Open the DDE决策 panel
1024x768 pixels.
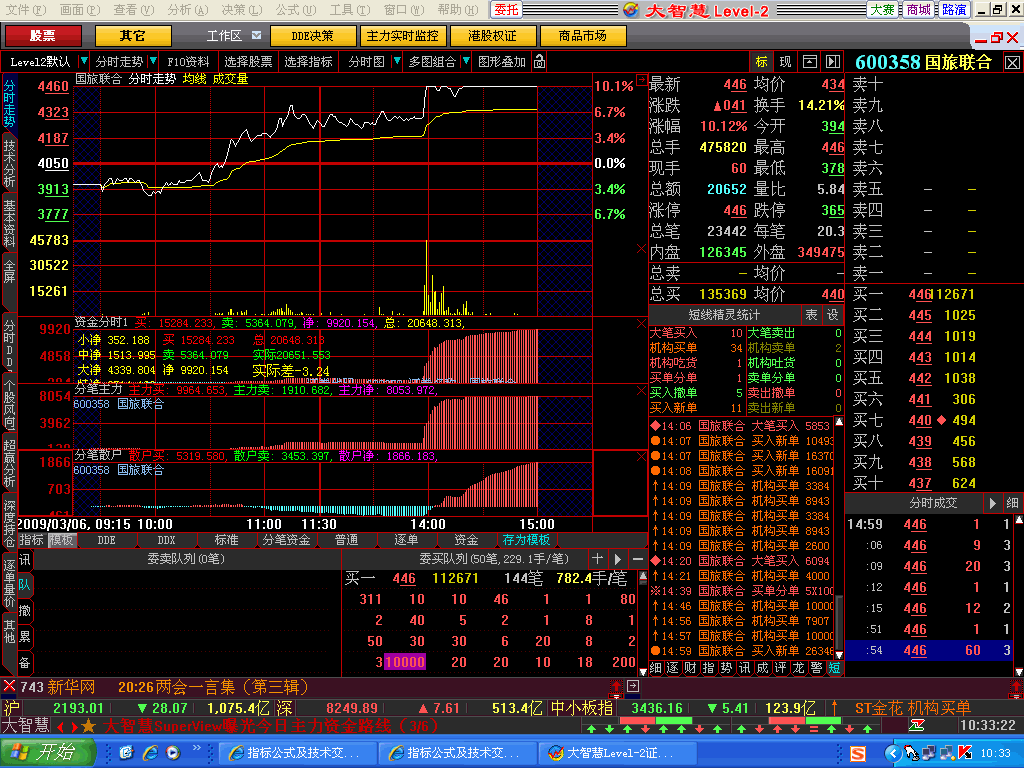coord(313,36)
